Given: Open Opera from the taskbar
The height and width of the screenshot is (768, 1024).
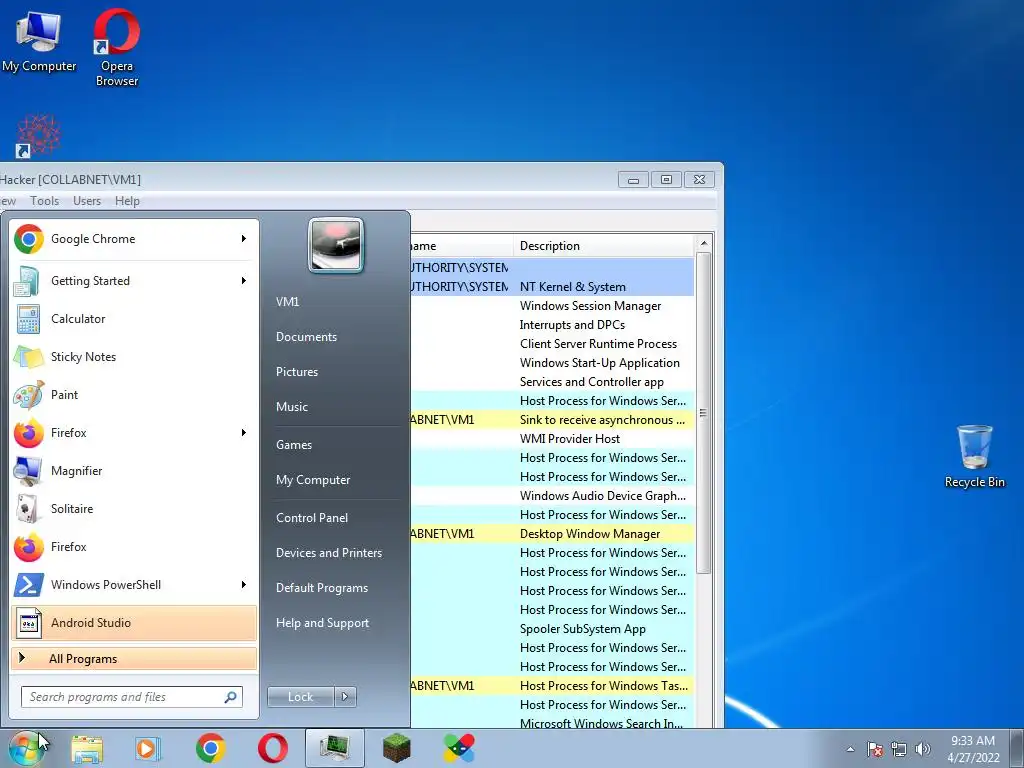Looking at the screenshot, I should 272,748.
